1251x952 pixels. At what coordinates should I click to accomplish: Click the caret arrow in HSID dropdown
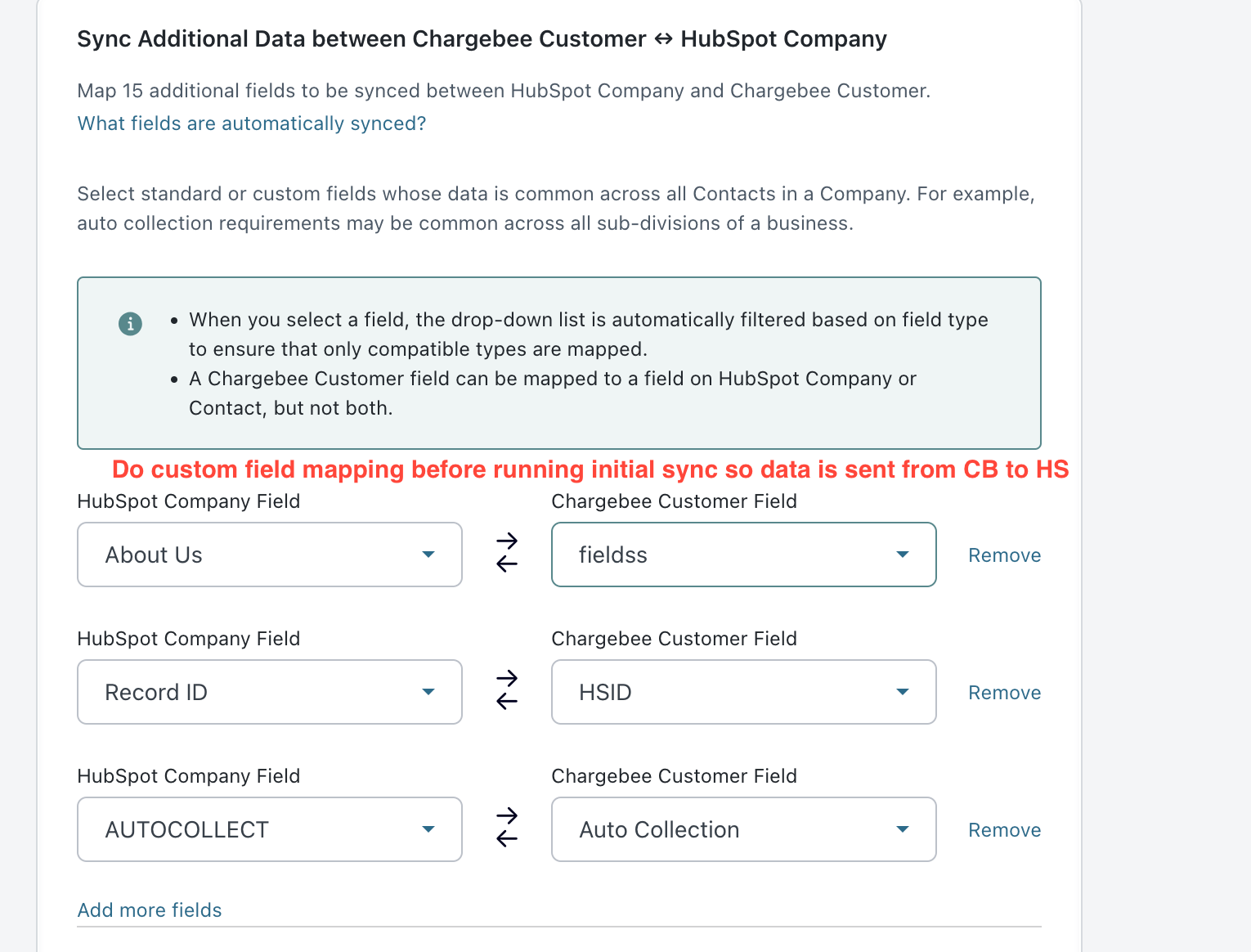click(903, 692)
